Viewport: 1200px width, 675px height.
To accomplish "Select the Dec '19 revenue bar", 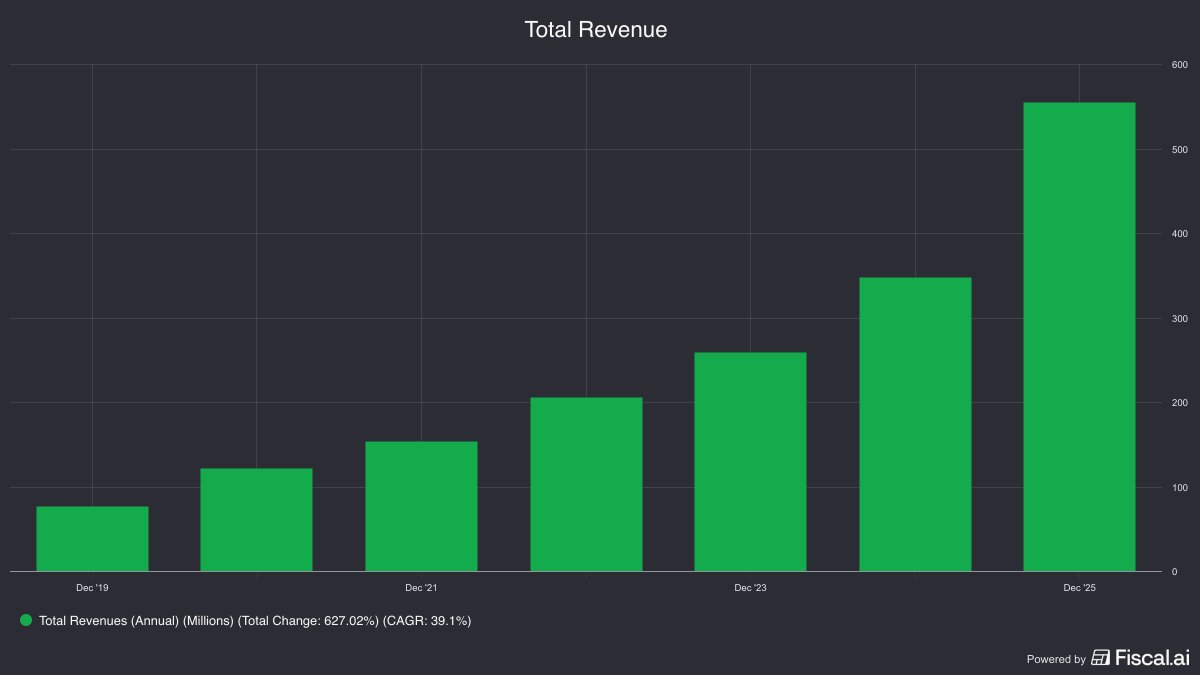I will (92, 539).
